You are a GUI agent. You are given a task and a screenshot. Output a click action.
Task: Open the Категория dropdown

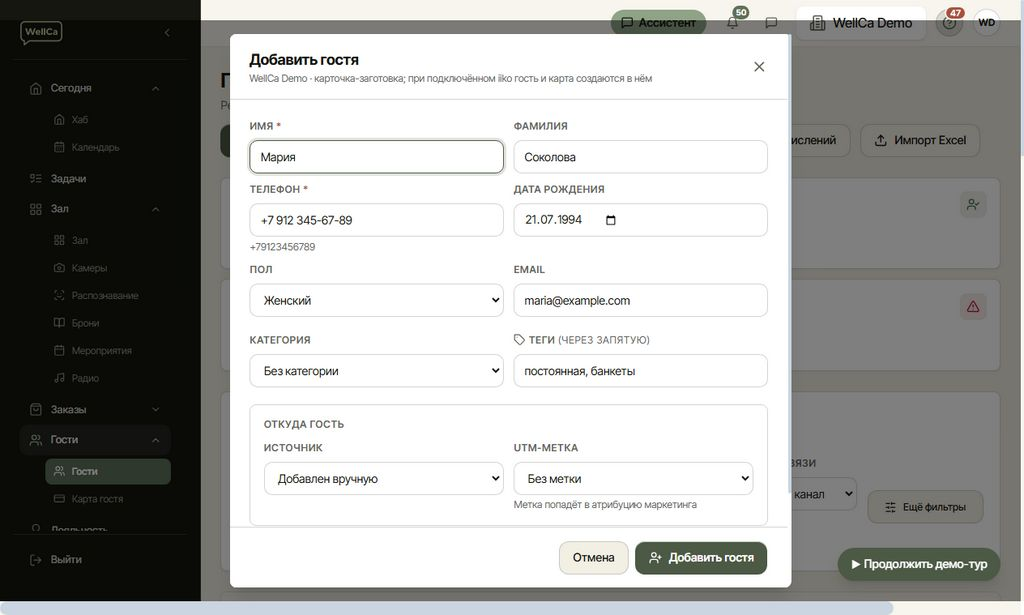point(376,371)
